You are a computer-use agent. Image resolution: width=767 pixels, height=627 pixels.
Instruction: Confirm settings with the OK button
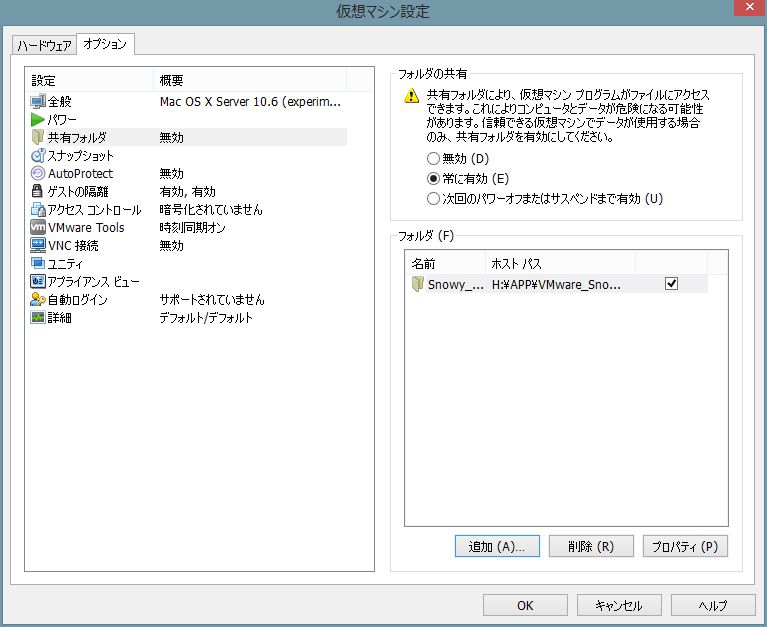coord(525,605)
